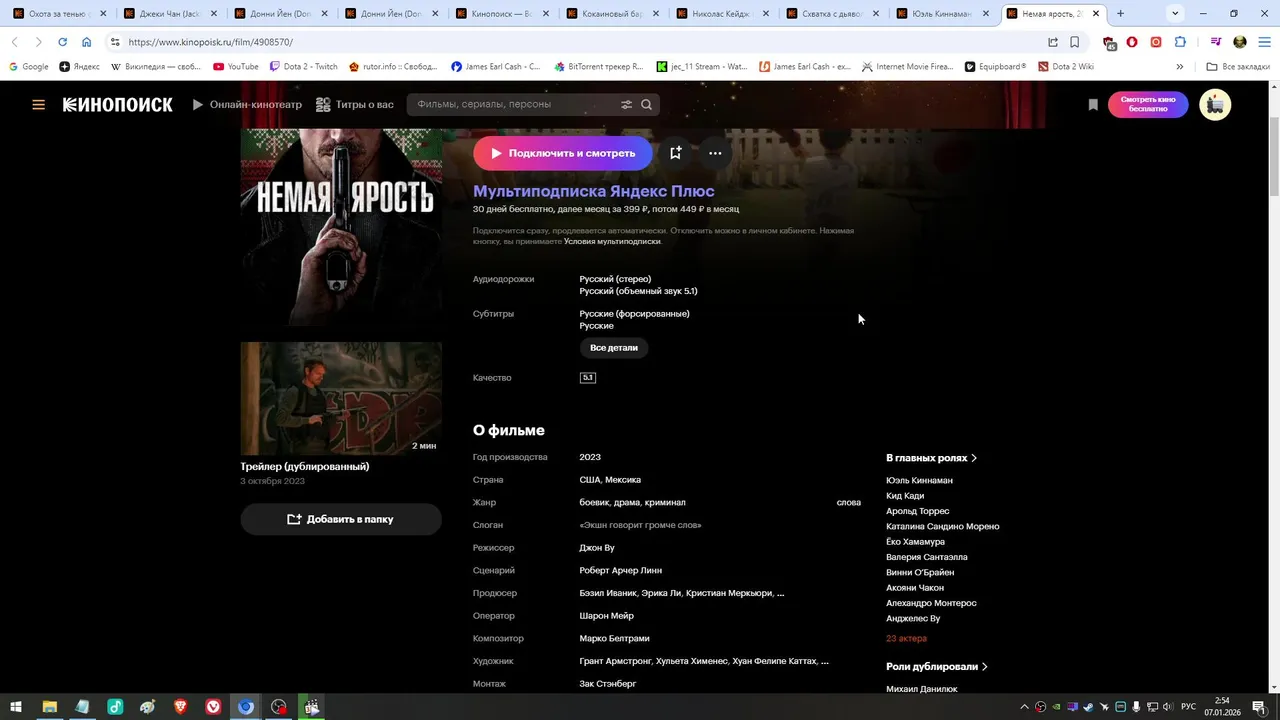The width and height of the screenshot is (1280, 720).
Task: Expand the 'В главных ролях' cast list
Action: 931,458
